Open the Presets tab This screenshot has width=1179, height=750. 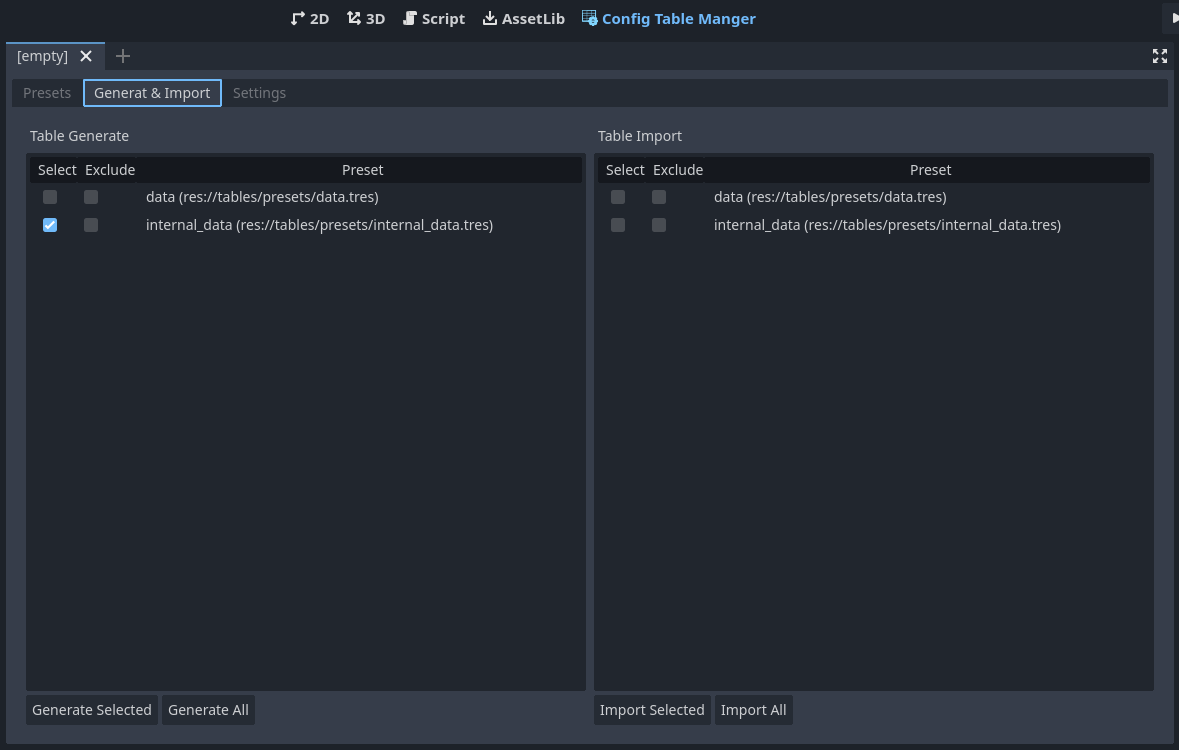[x=47, y=93]
